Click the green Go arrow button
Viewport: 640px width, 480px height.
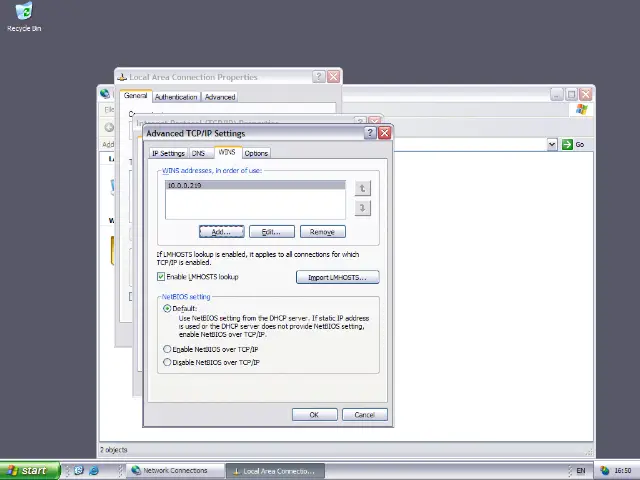[573, 144]
